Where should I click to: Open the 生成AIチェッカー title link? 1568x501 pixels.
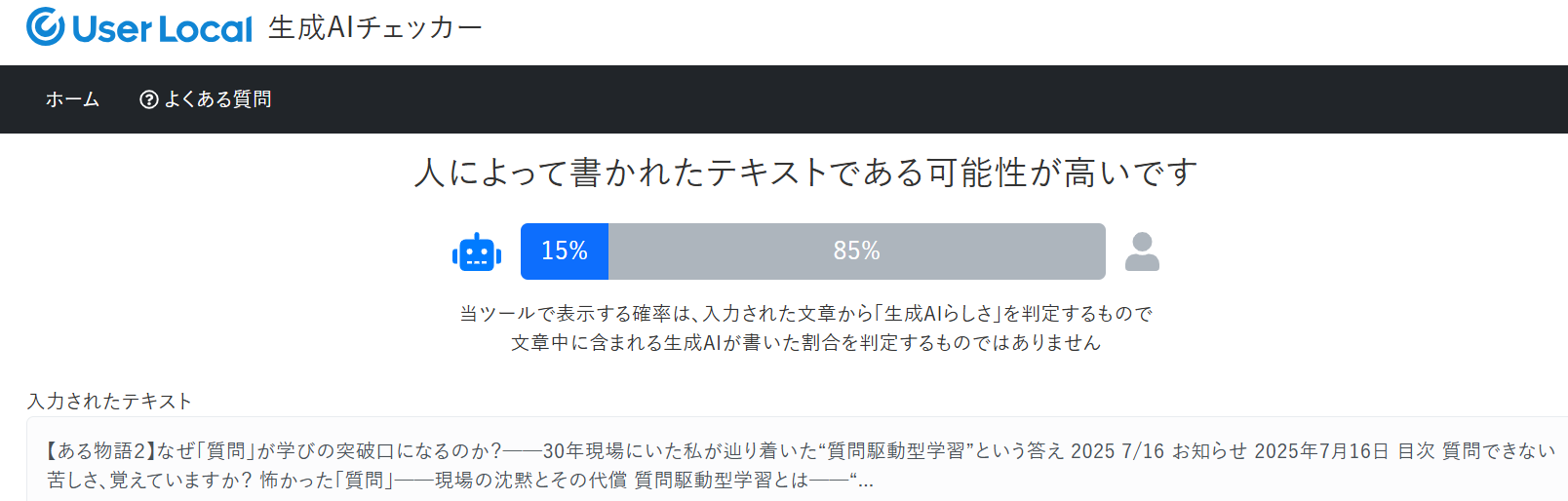click(375, 27)
